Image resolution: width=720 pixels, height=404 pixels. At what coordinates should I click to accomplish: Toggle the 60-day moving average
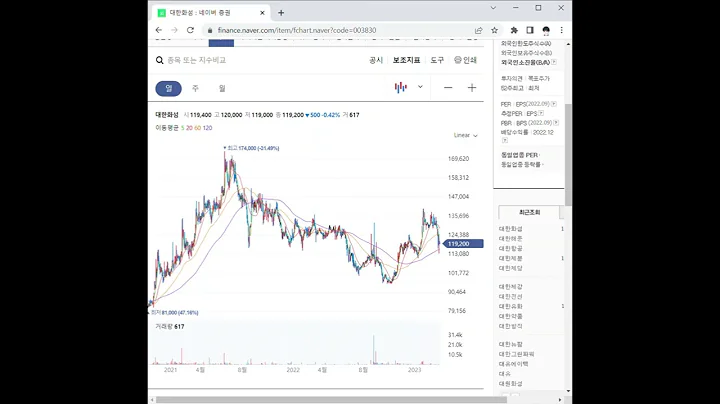197,128
